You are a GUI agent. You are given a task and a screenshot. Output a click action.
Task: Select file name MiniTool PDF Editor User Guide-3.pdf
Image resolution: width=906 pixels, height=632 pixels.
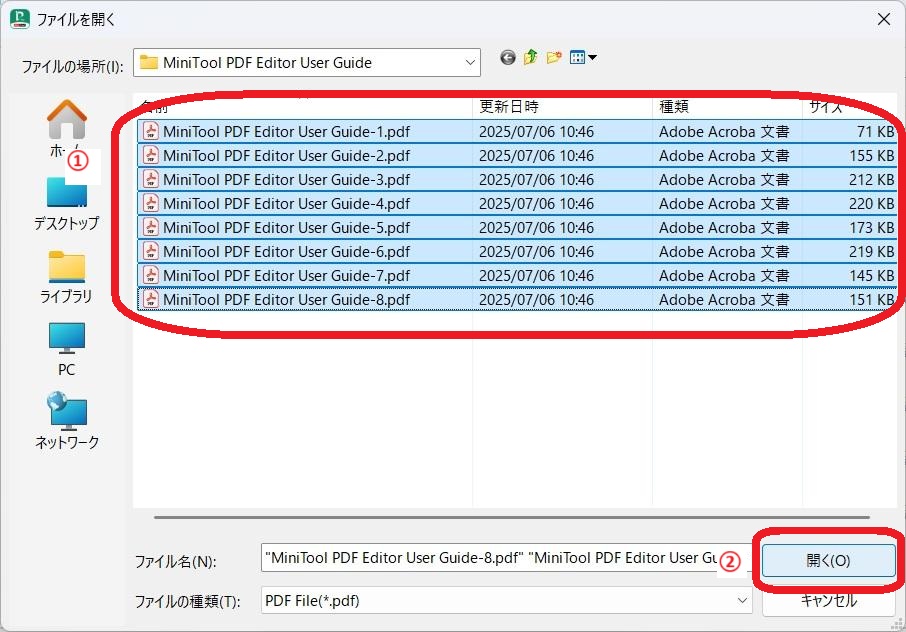click(x=287, y=180)
